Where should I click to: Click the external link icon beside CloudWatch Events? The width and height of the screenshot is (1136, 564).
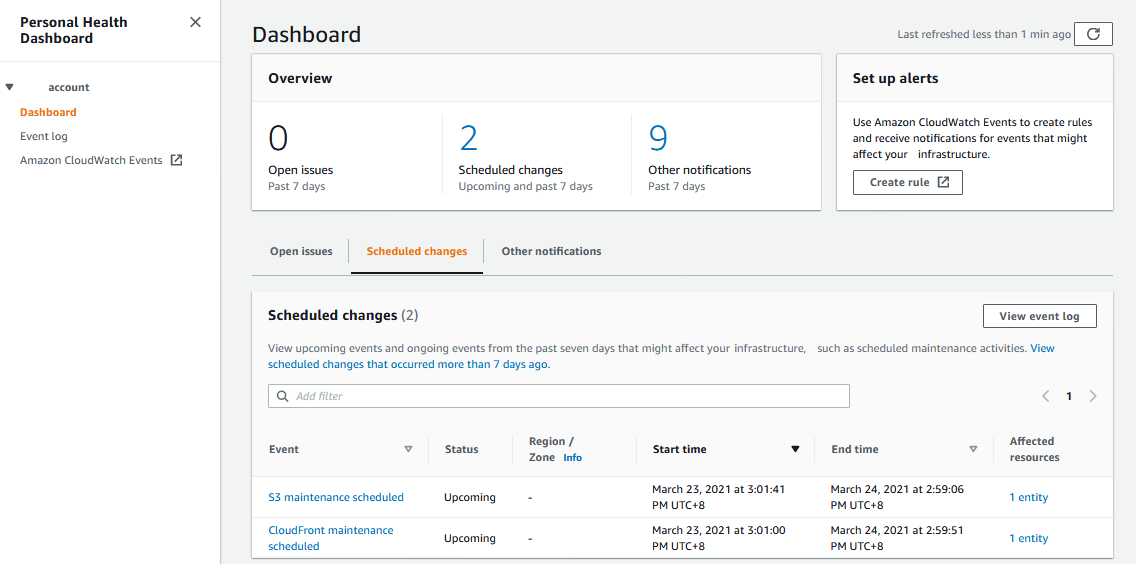[x=176, y=160]
